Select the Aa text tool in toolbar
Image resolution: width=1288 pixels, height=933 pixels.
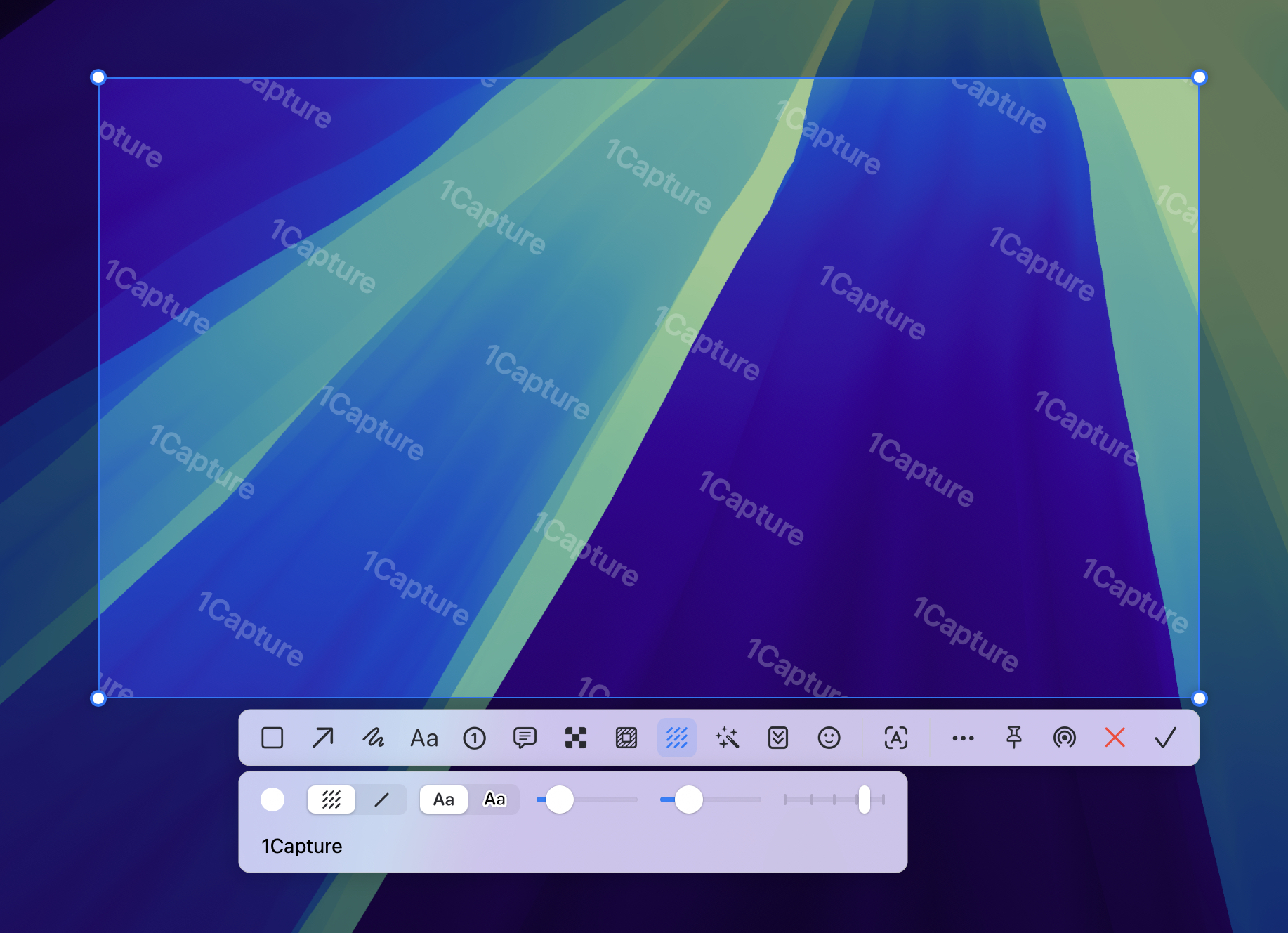424,738
